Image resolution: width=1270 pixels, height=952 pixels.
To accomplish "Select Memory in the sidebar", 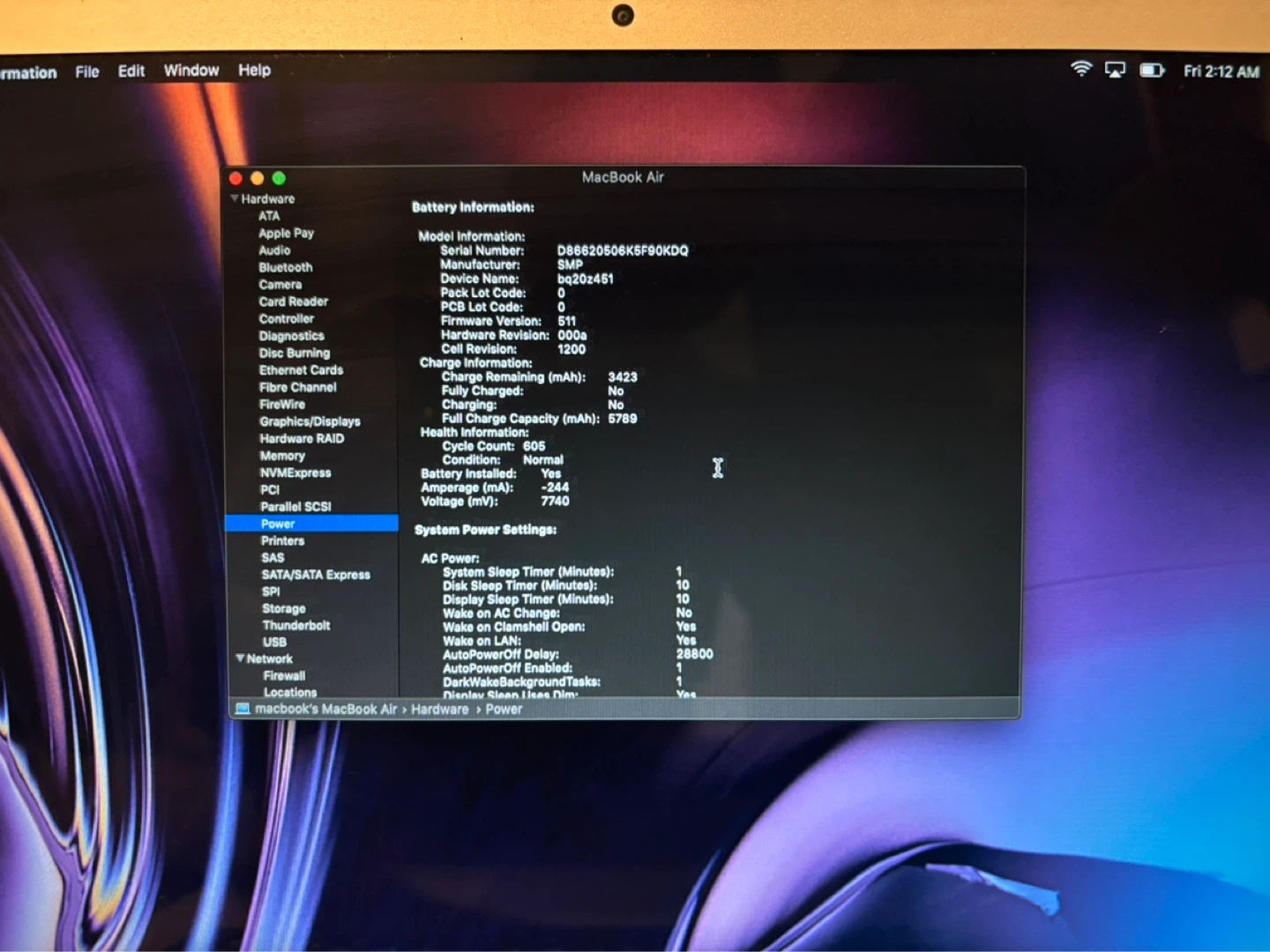I will pyautogui.click(x=282, y=456).
